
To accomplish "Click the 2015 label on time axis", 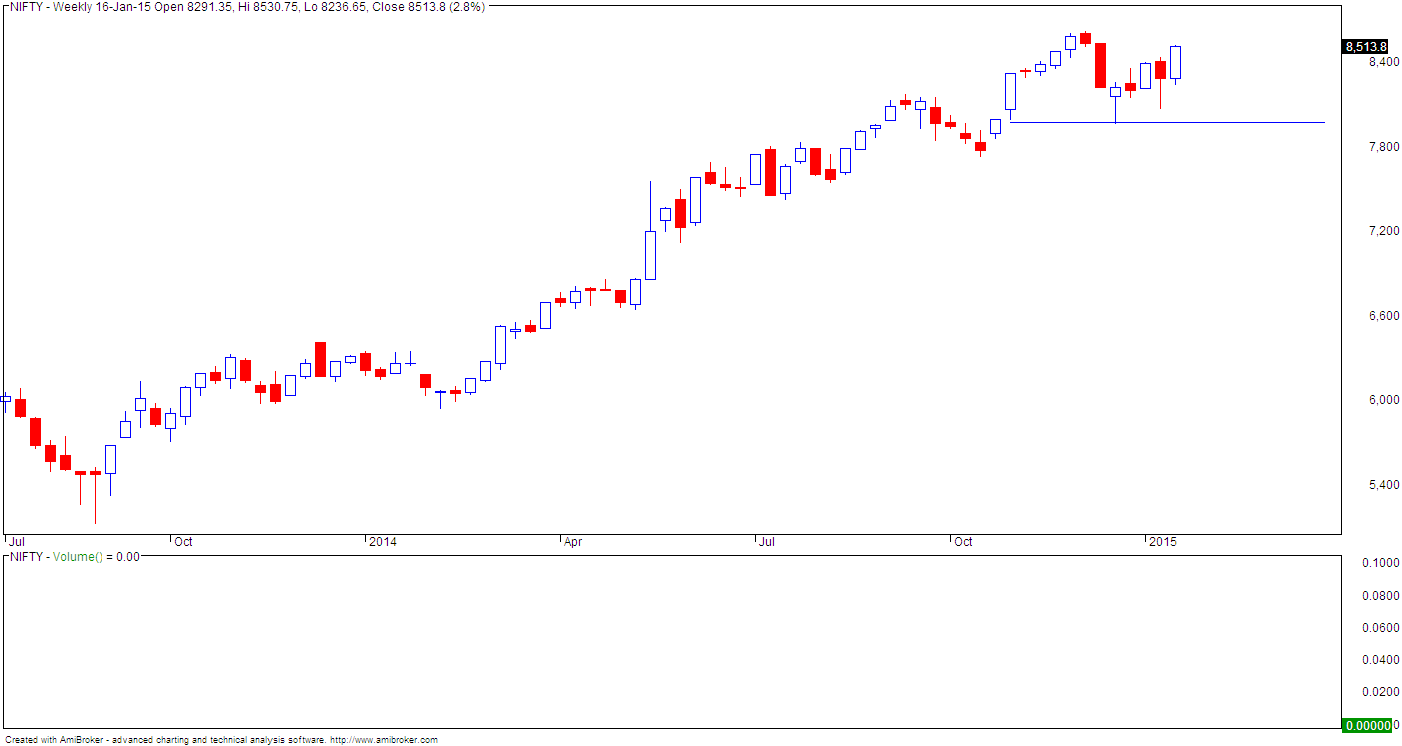I will (1162, 542).
